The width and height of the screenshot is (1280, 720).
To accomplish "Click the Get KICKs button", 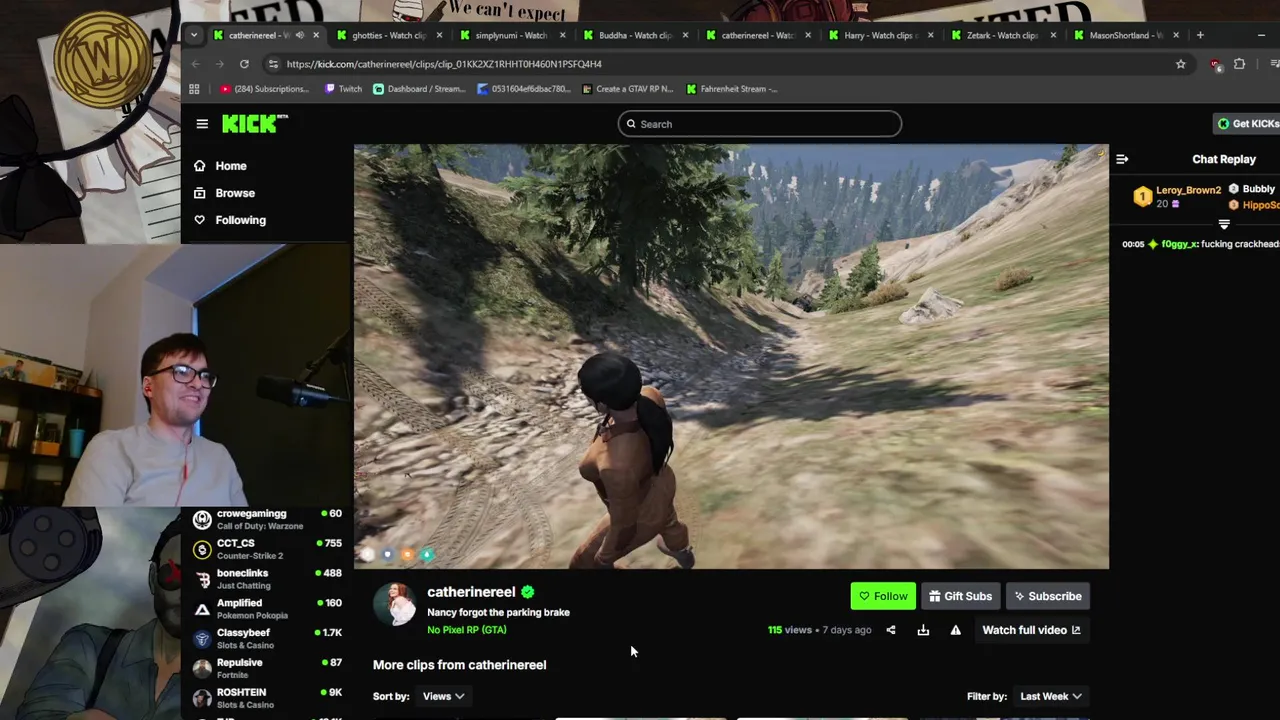I will click(1247, 124).
